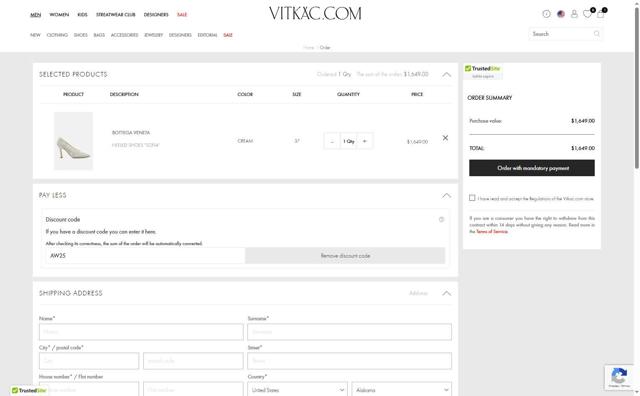640x396 pixels.
Task: Open the top-row DESIGNERS menu
Action: click(x=156, y=15)
